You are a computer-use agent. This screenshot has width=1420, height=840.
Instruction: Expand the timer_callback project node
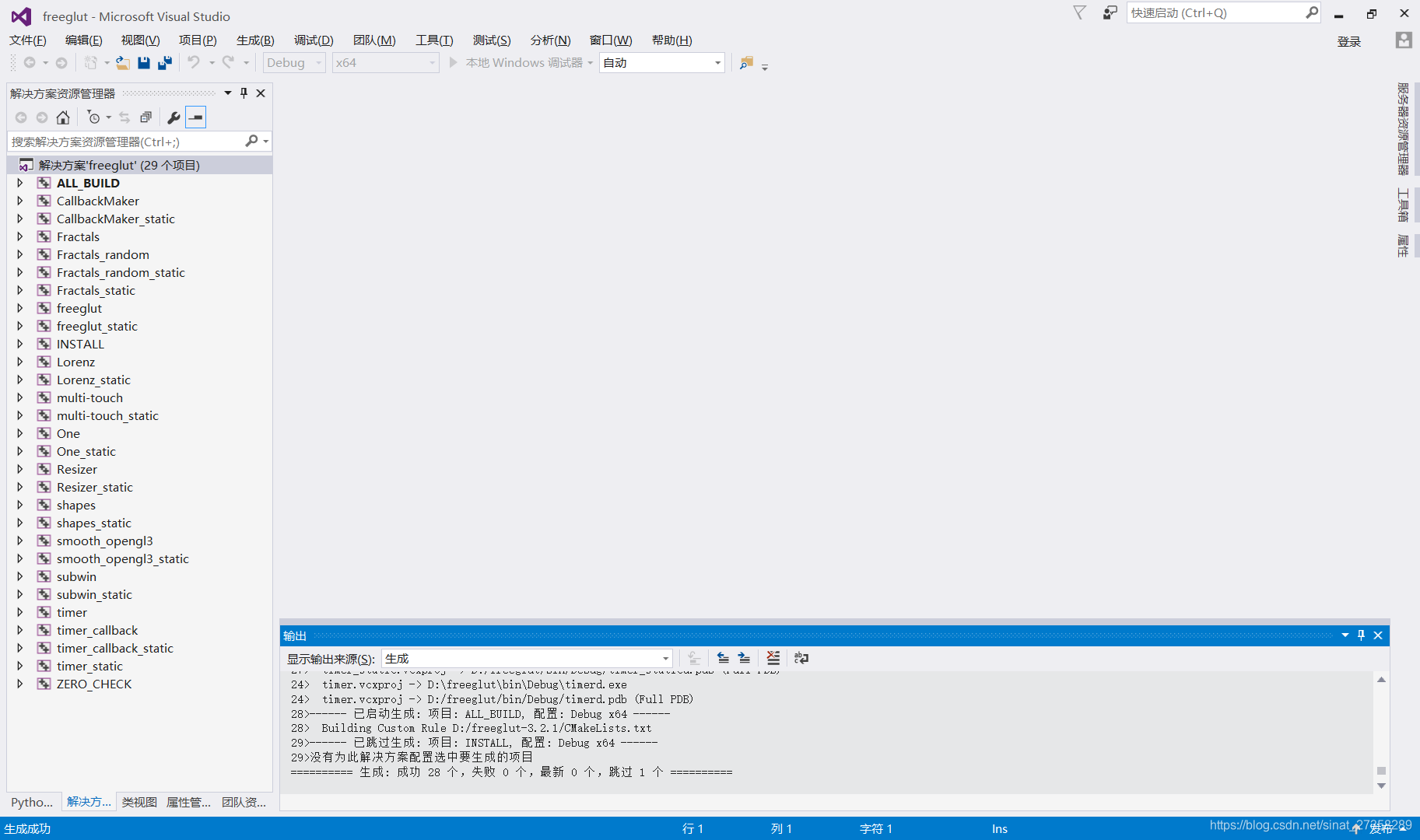click(x=20, y=630)
